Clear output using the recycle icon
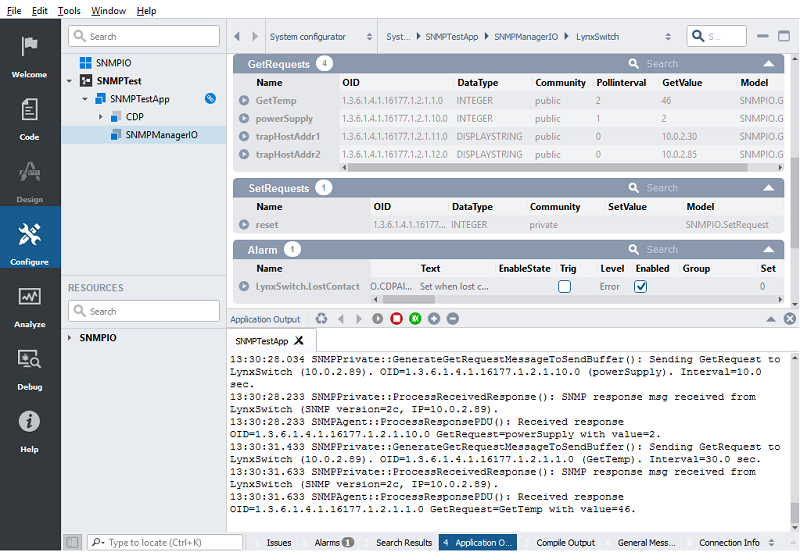This screenshot has width=800, height=552. [321, 319]
